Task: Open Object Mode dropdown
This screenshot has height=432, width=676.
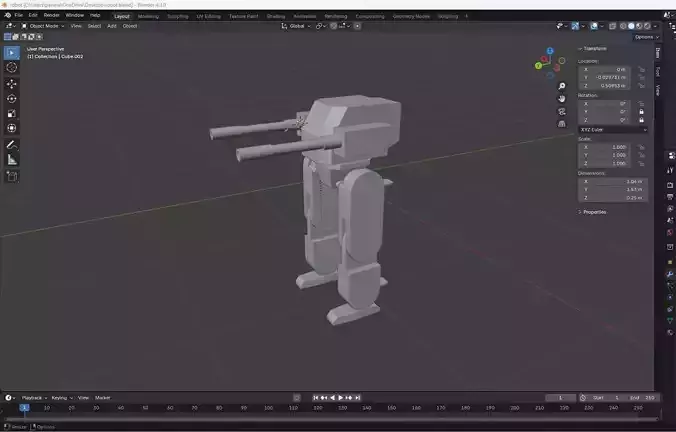Action: [43, 26]
